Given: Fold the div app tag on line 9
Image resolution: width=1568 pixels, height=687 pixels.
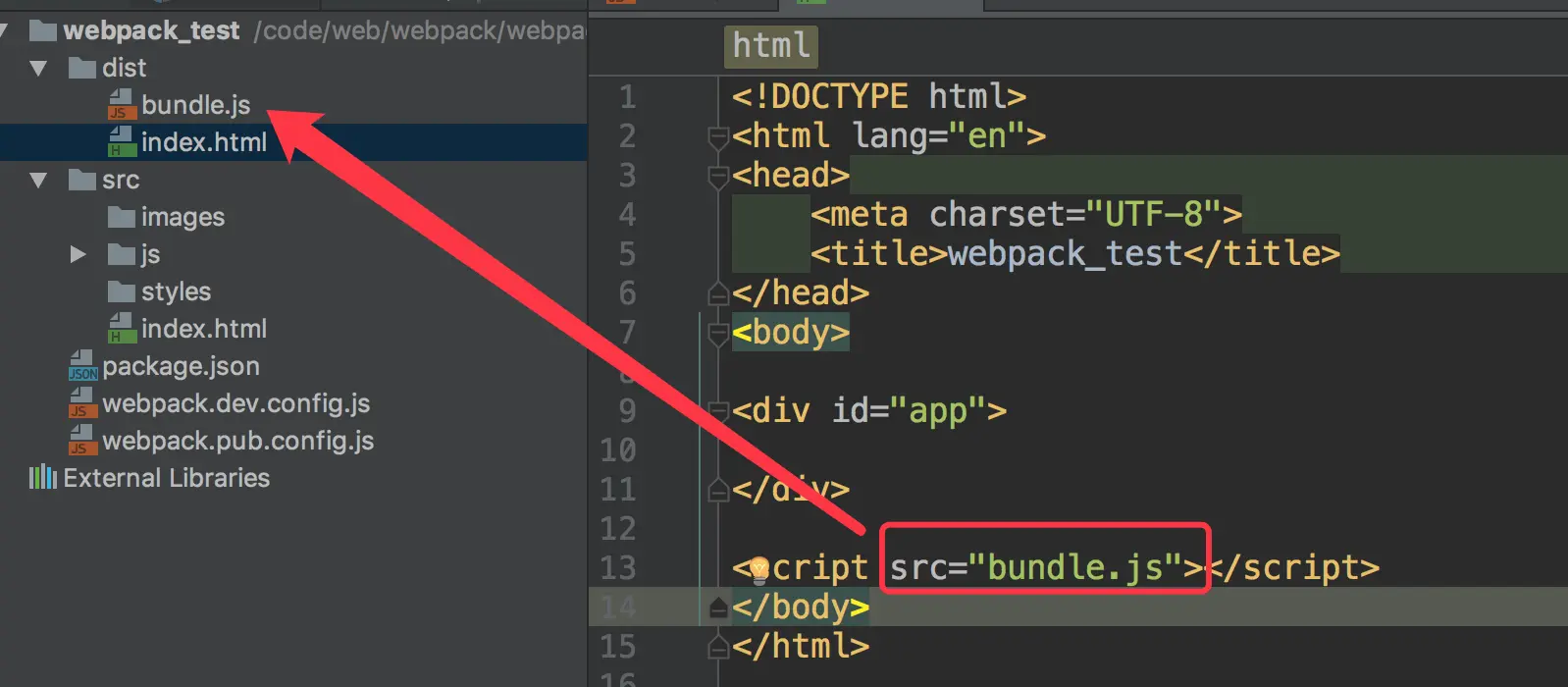Looking at the screenshot, I should [718, 411].
